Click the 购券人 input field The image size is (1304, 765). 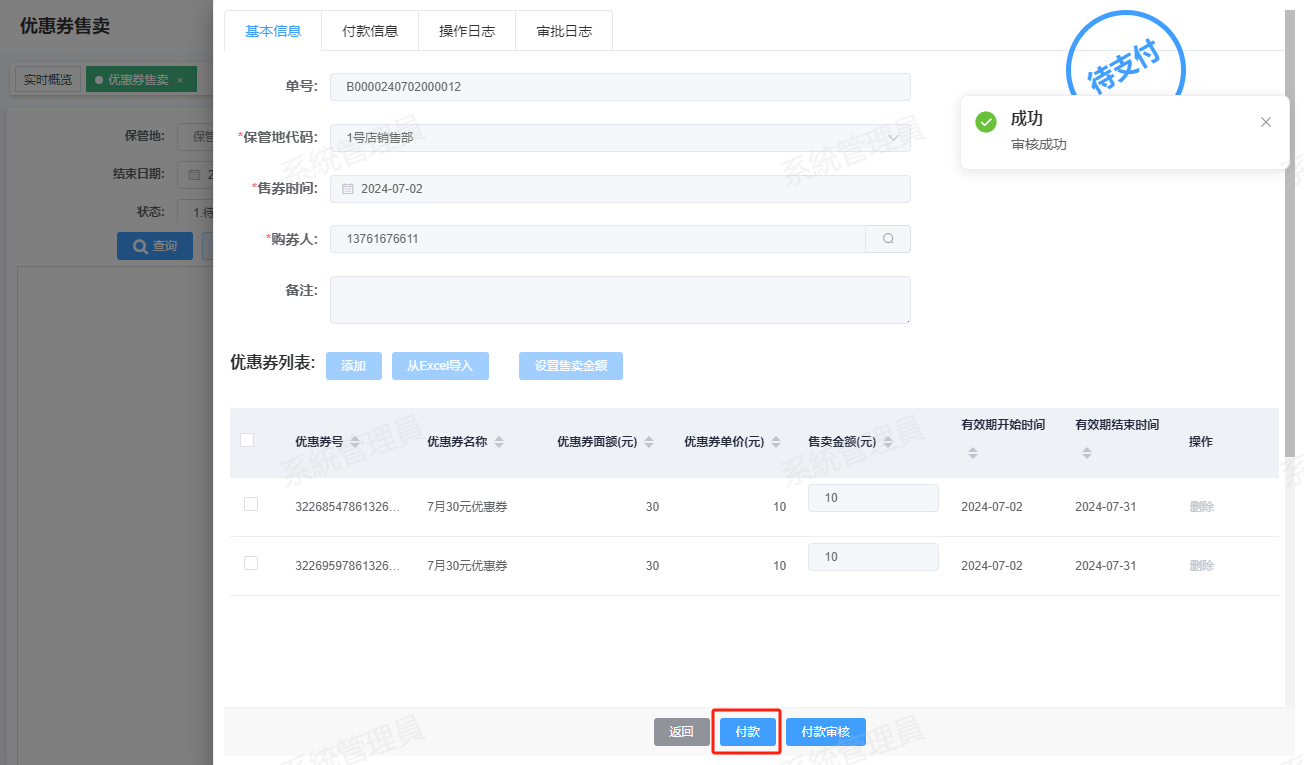click(x=598, y=239)
